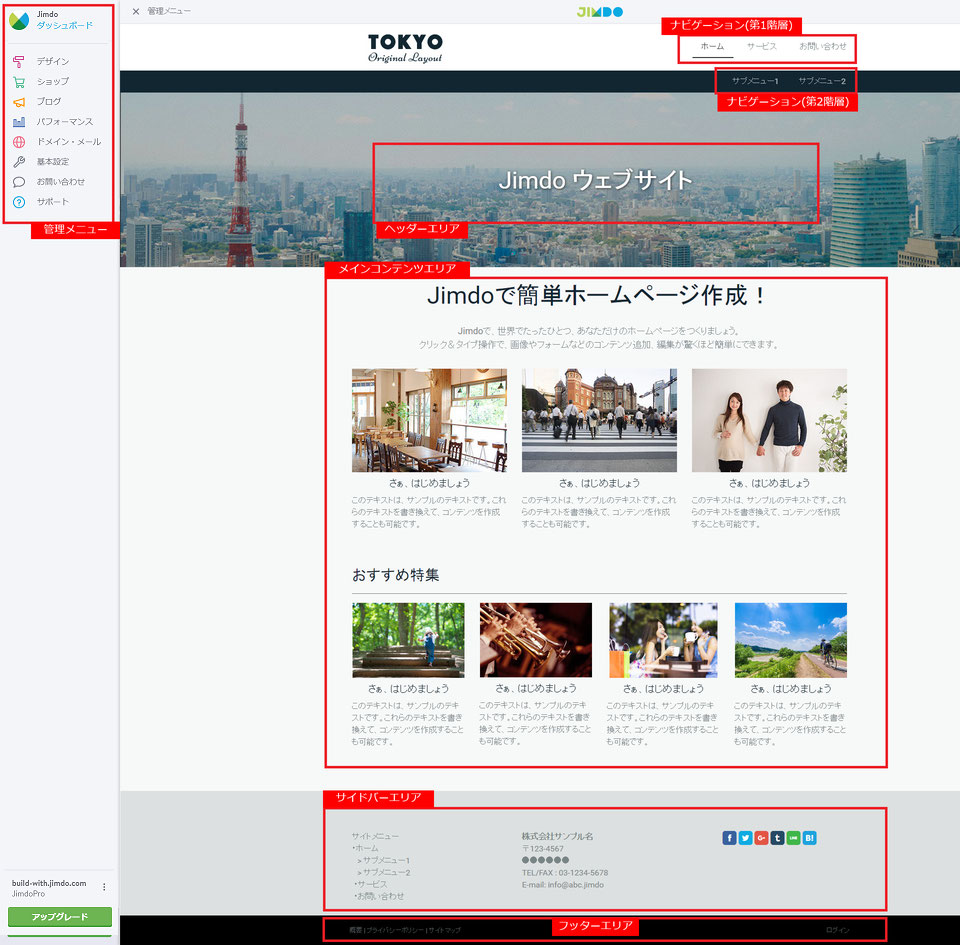Click the 'おすすめ特集' section heading
Screen dimensions: 960x945
coord(396,575)
